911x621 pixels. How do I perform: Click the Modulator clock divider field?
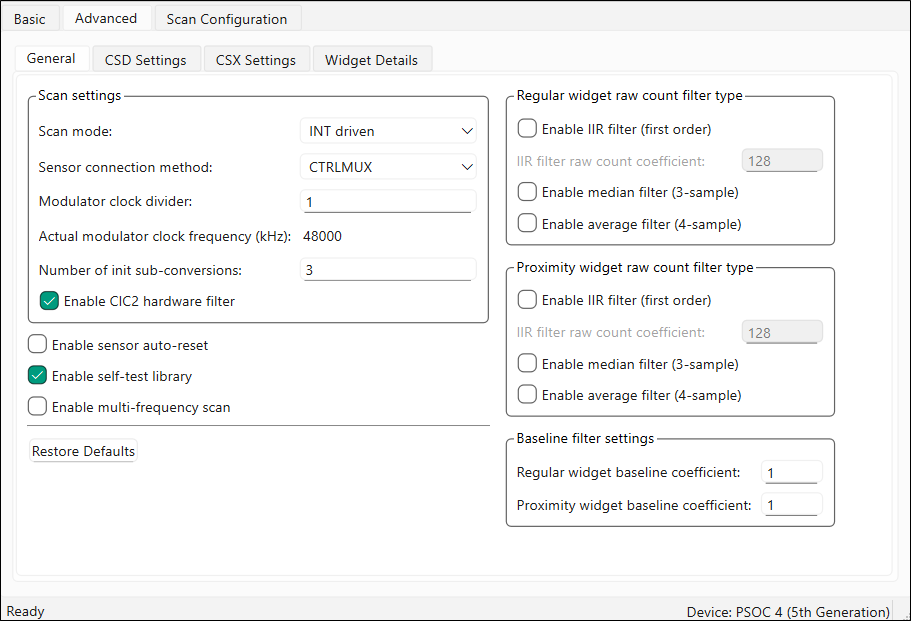coord(387,202)
